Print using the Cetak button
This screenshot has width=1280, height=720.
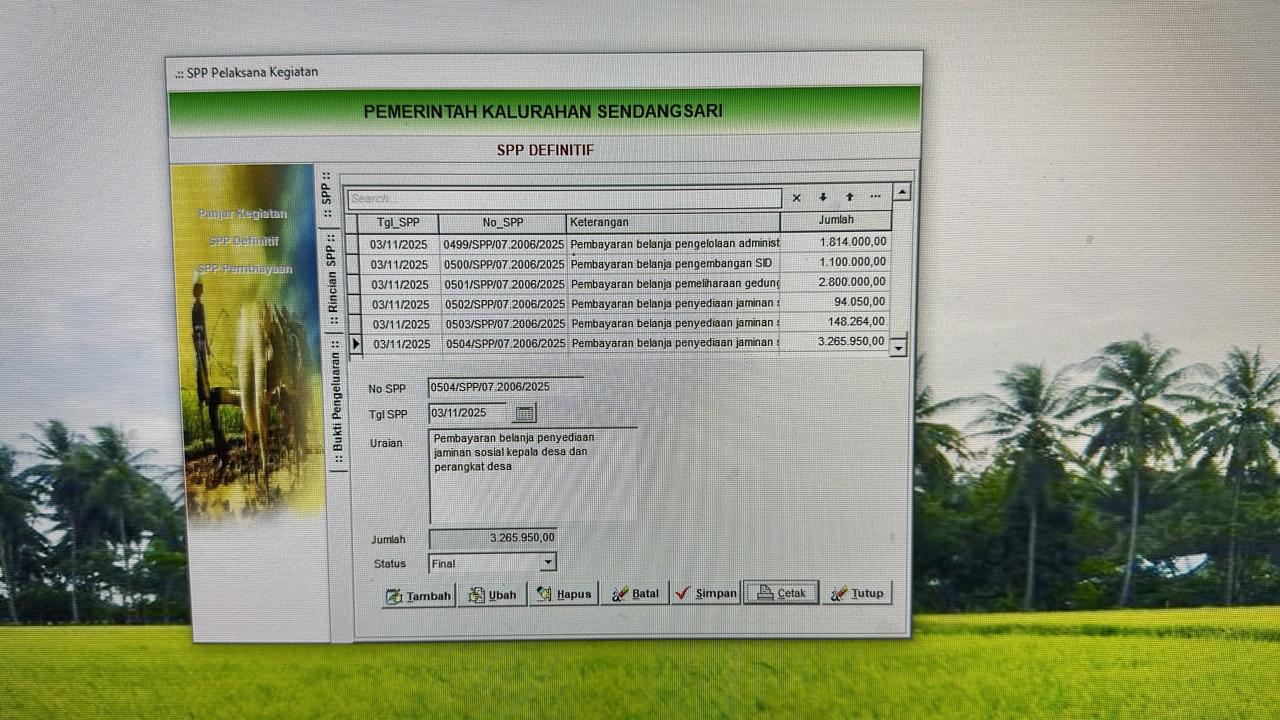781,593
